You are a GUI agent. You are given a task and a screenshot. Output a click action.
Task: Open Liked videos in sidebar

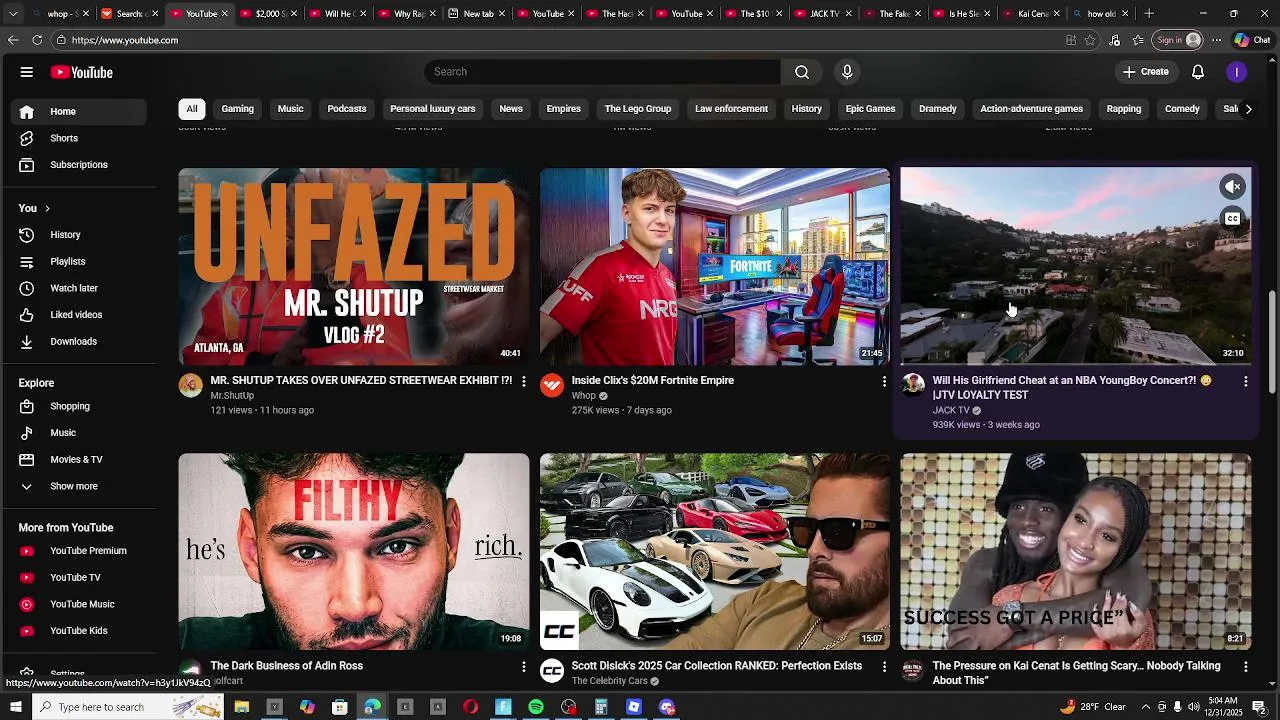click(x=76, y=315)
